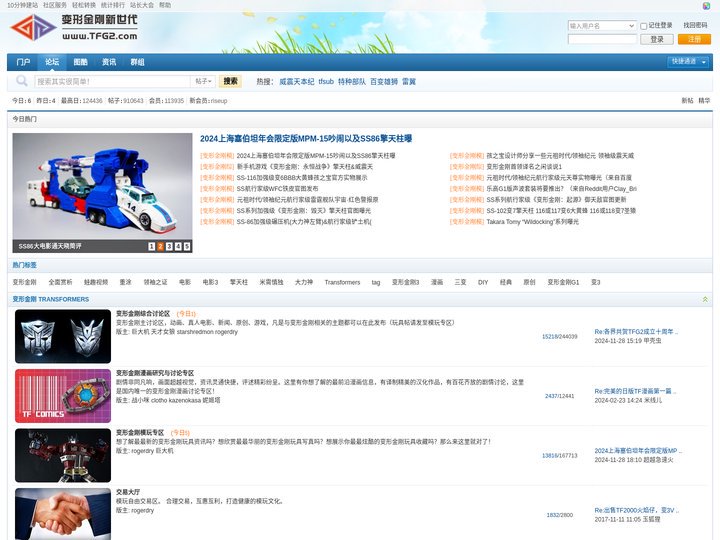
Task: Open moderator starshredmon profile link
Action: 195,332
